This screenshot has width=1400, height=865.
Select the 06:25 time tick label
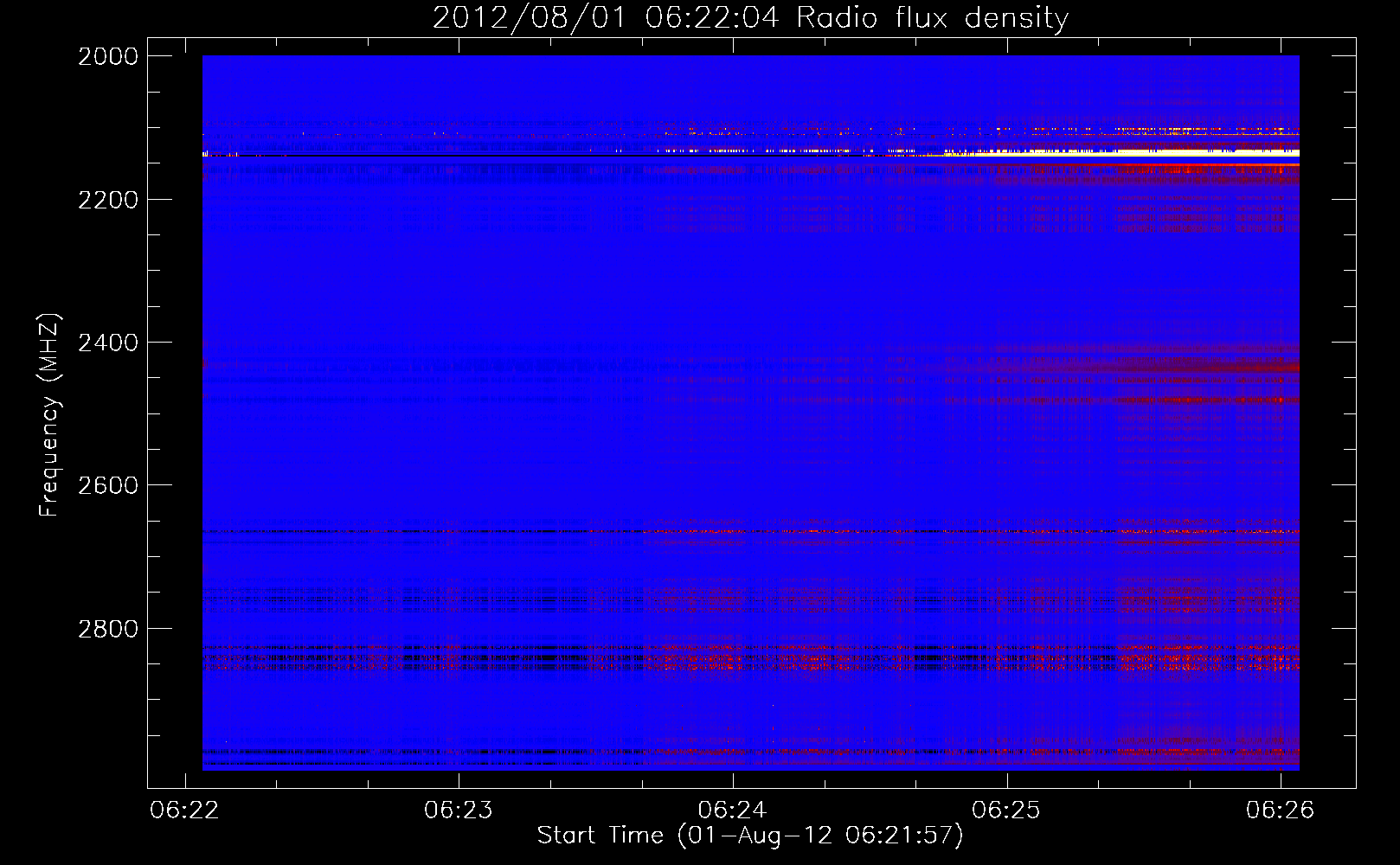pyautogui.click(x=1006, y=810)
